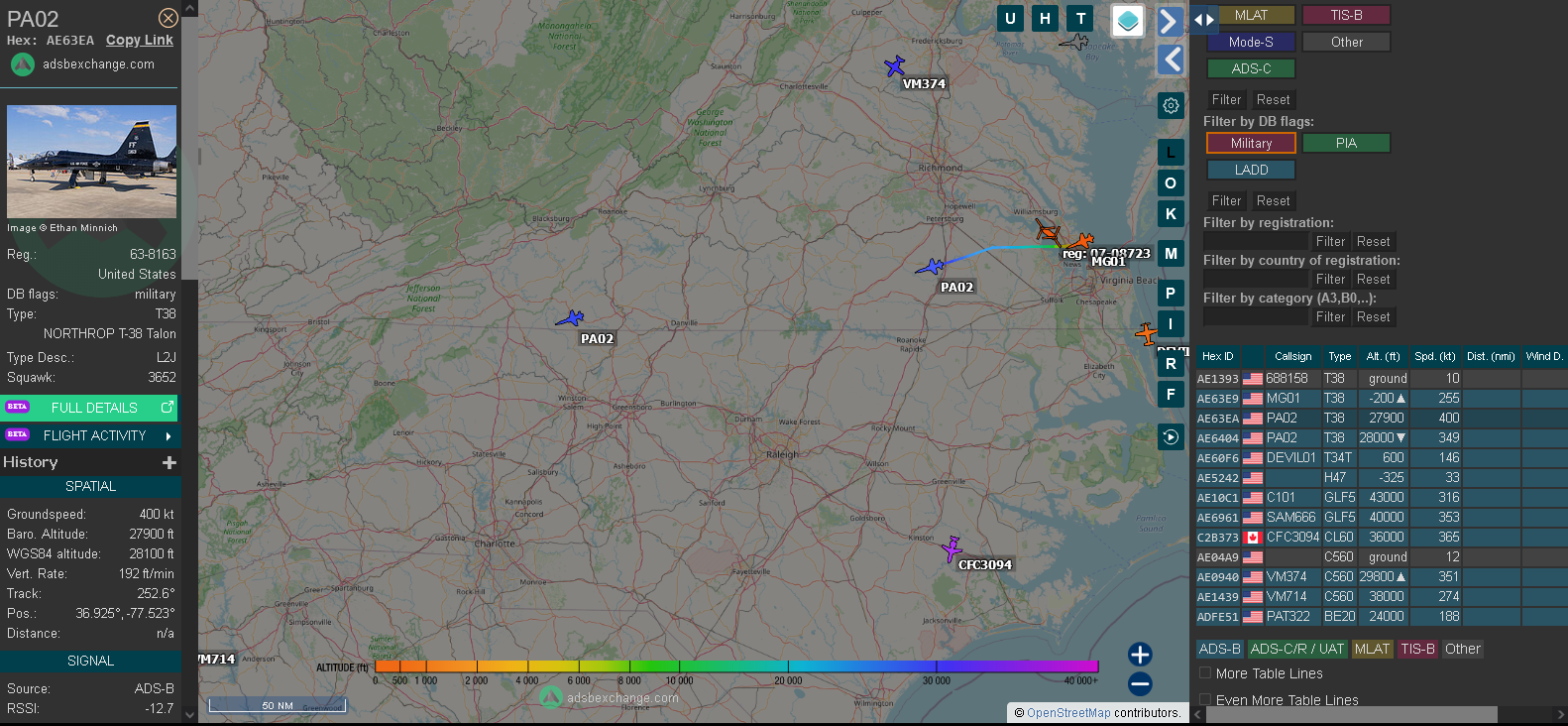The width and height of the screenshot is (1568, 726).
Task: Toggle the K map button
Action: coord(1171,214)
